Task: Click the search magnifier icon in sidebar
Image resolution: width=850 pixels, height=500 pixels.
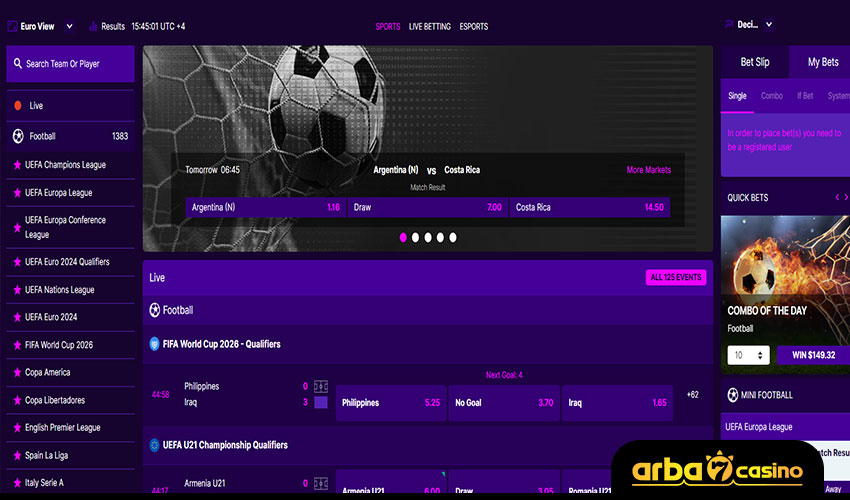Action: pyautogui.click(x=18, y=64)
